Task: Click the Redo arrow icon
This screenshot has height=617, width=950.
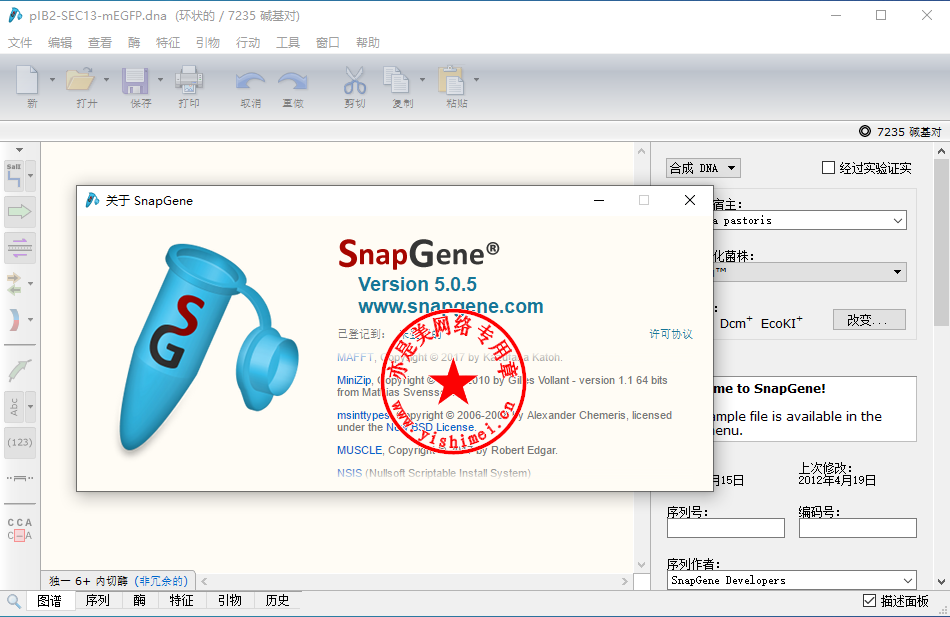Action: 293,81
